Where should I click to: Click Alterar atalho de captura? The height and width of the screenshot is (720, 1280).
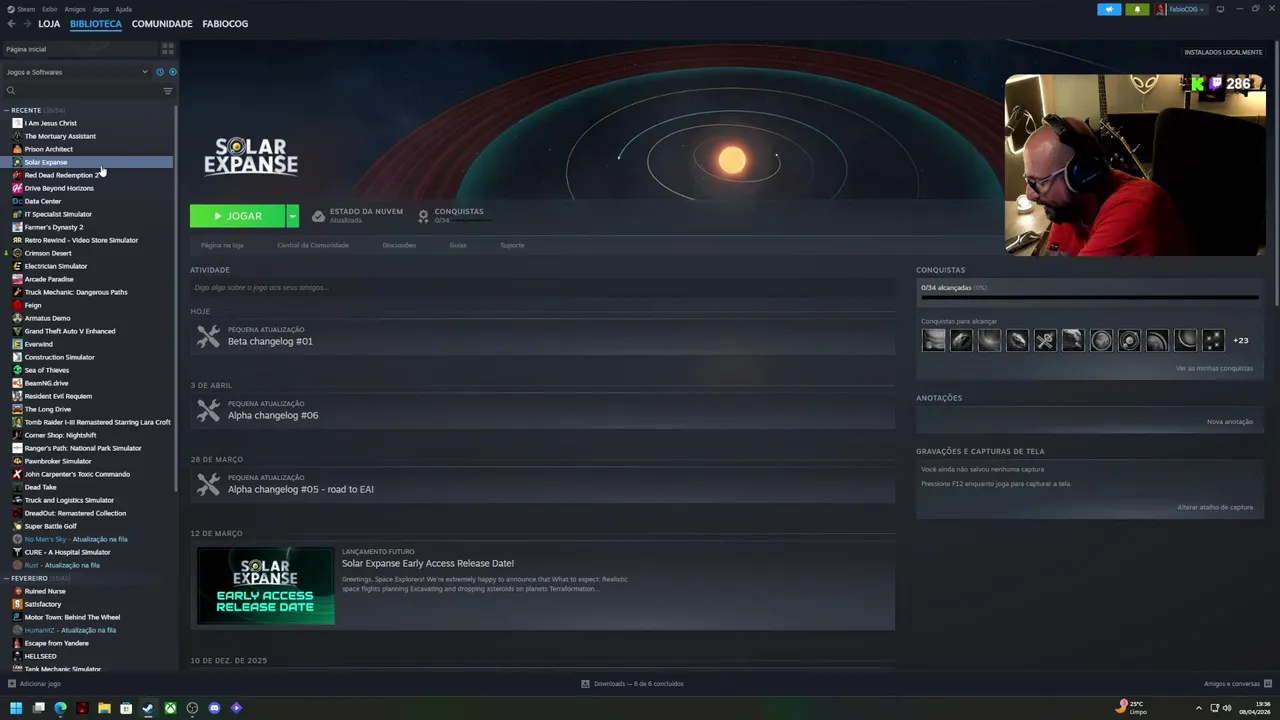[x=1215, y=507]
